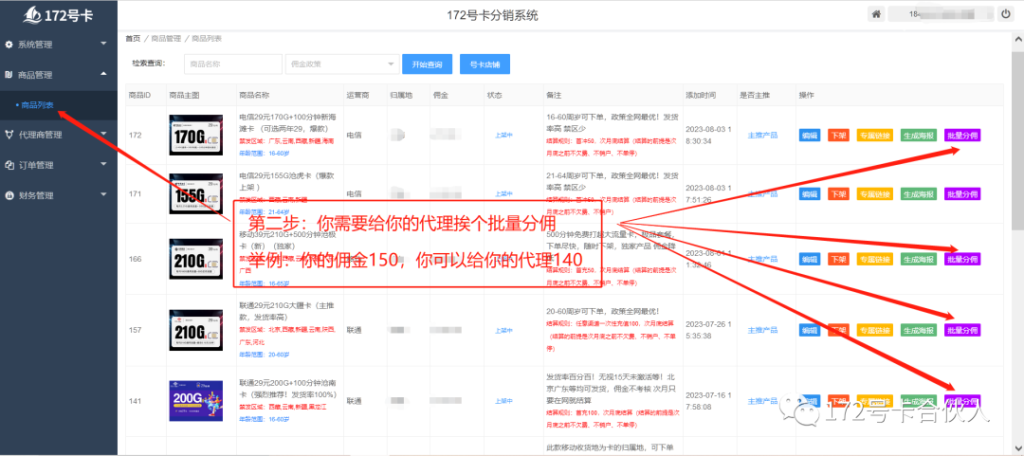Viewport: 1024px width, 456px height.
Task: Click 下架 for product 166
Action: (839, 259)
